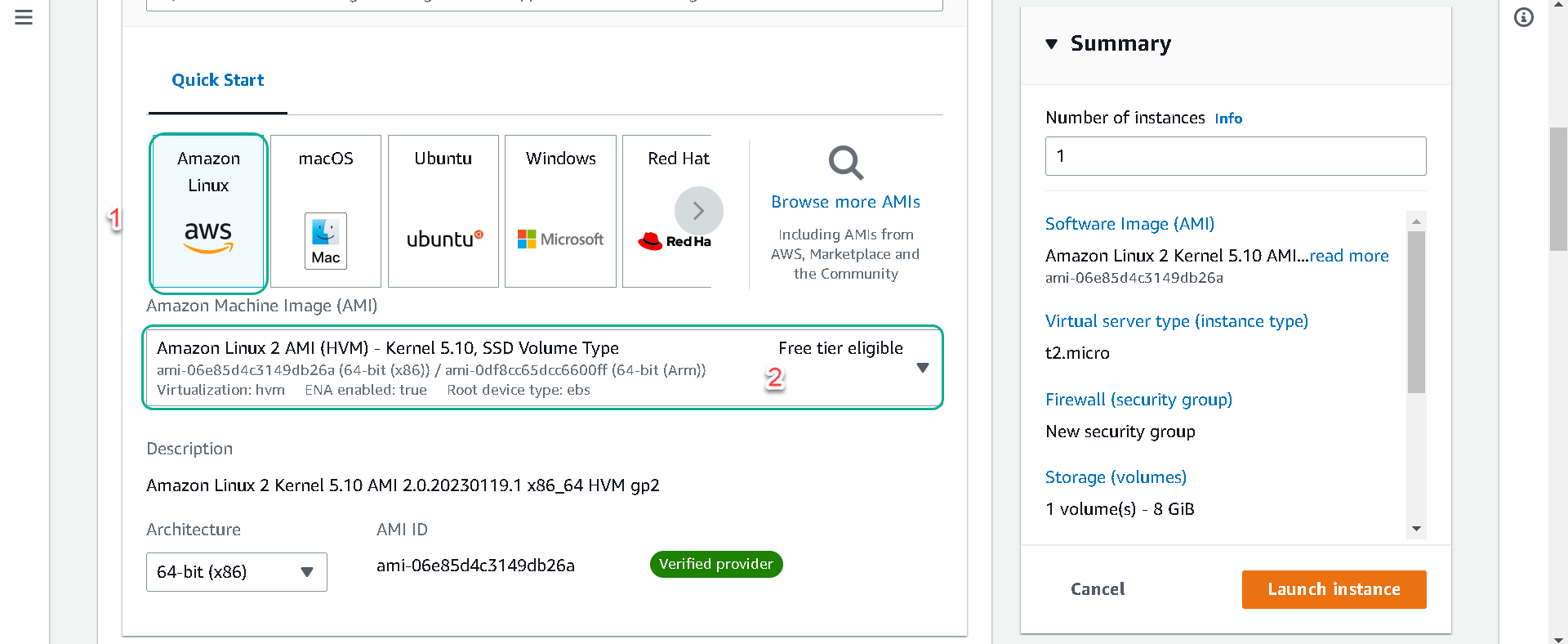Open the Architecture 64-bit (x86) dropdown

click(x=237, y=572)
